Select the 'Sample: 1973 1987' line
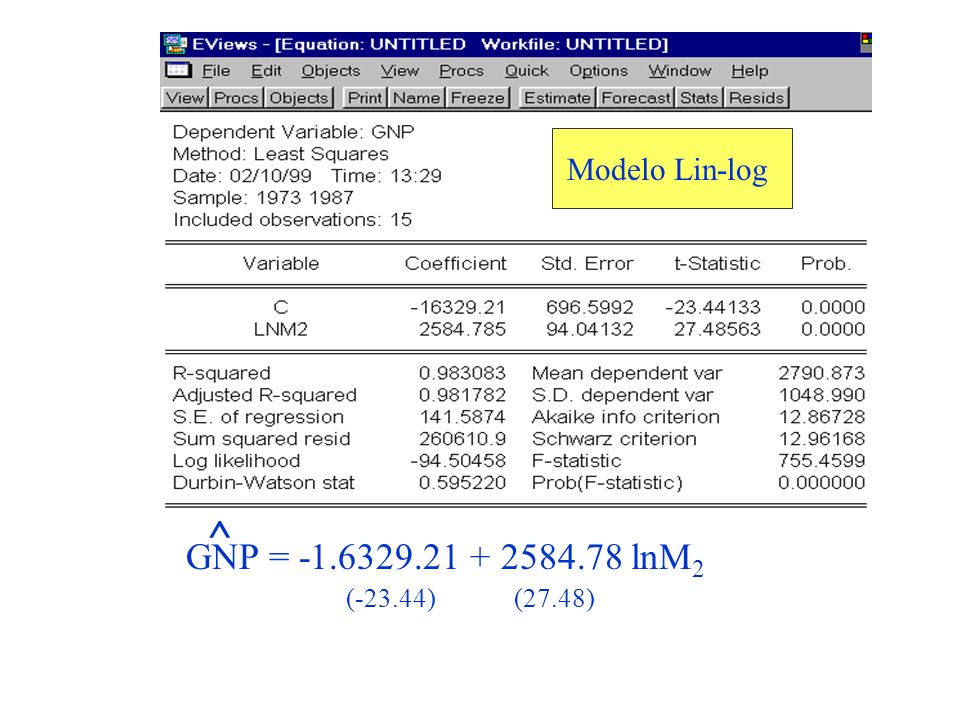This screenshot has height=720, width=960. click(264, 198)
